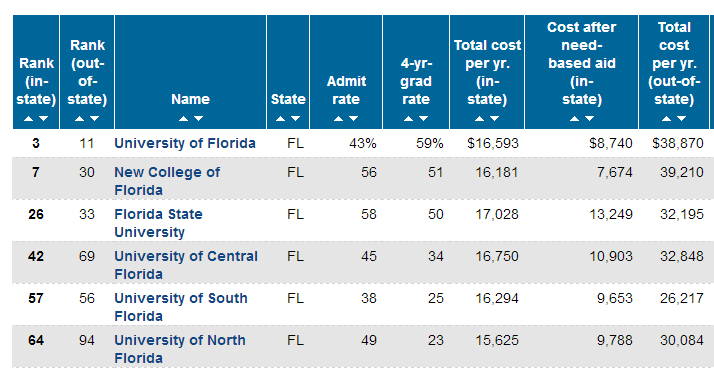This screenshot has height=380, width=714.
Task: Open Florida State University link
Action: [x=158, y=223]
